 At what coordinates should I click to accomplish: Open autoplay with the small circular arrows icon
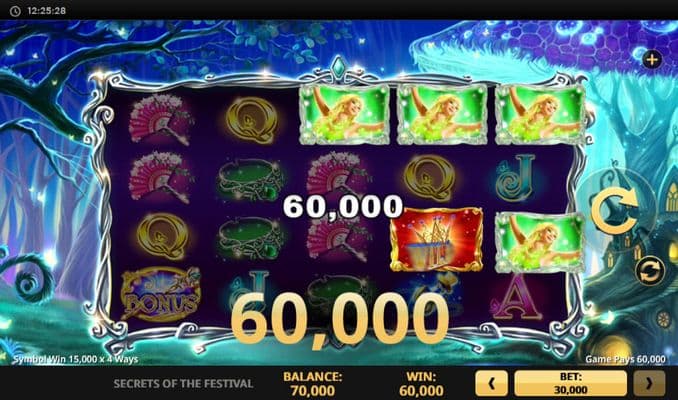click(x=649, y=271)
